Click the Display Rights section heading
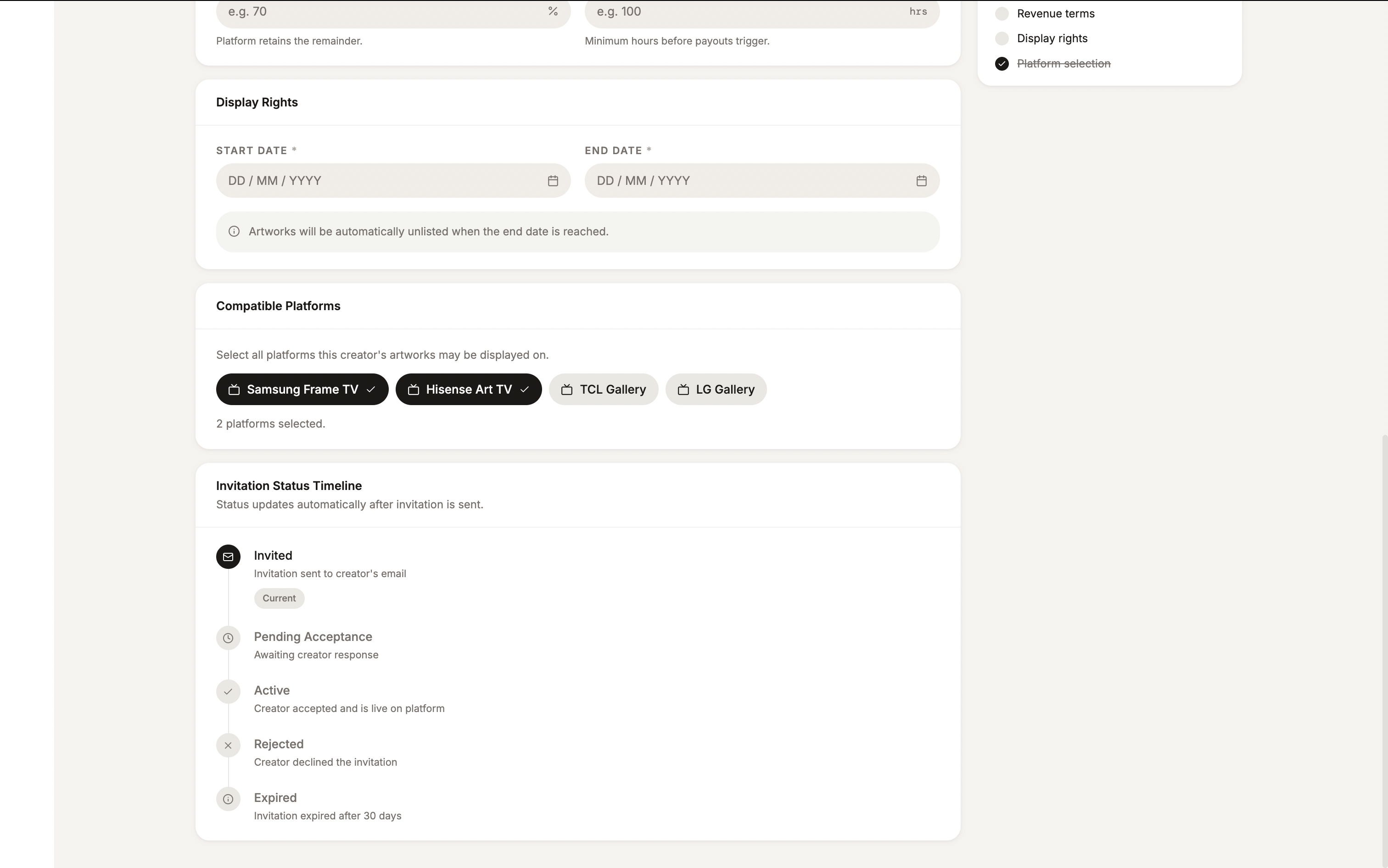The height and width of the screenshot is (868, 1388). 257,102
